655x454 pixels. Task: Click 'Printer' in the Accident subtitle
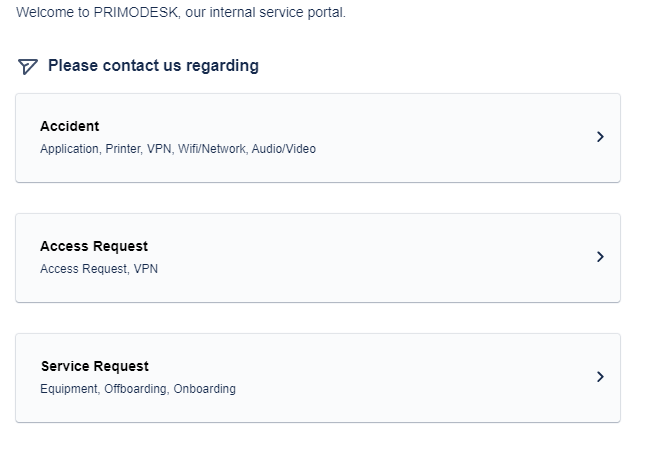point(123,149)
